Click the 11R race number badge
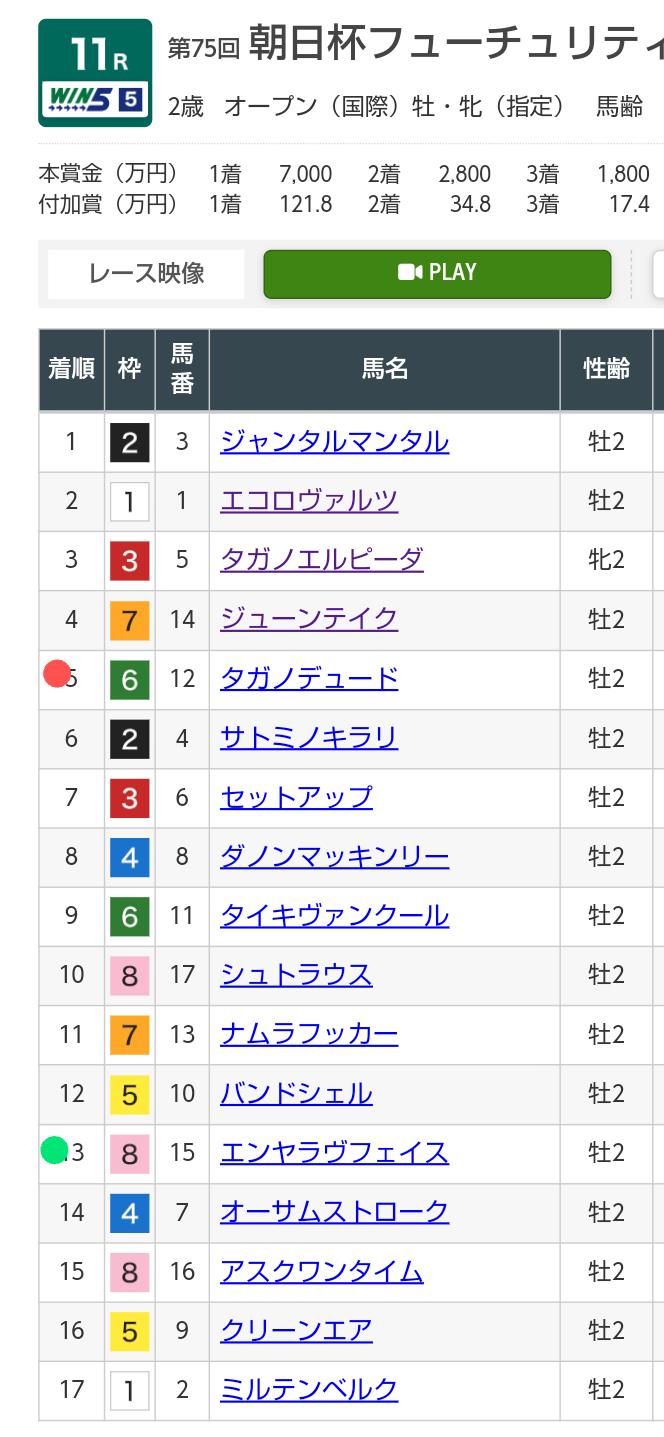 96,55
